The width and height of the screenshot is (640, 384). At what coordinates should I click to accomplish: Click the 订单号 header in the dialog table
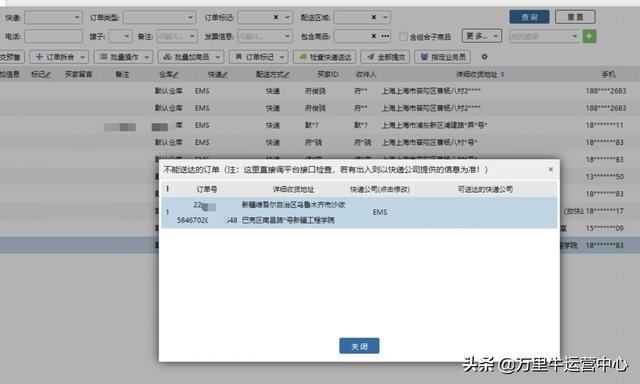pos(207,189)
